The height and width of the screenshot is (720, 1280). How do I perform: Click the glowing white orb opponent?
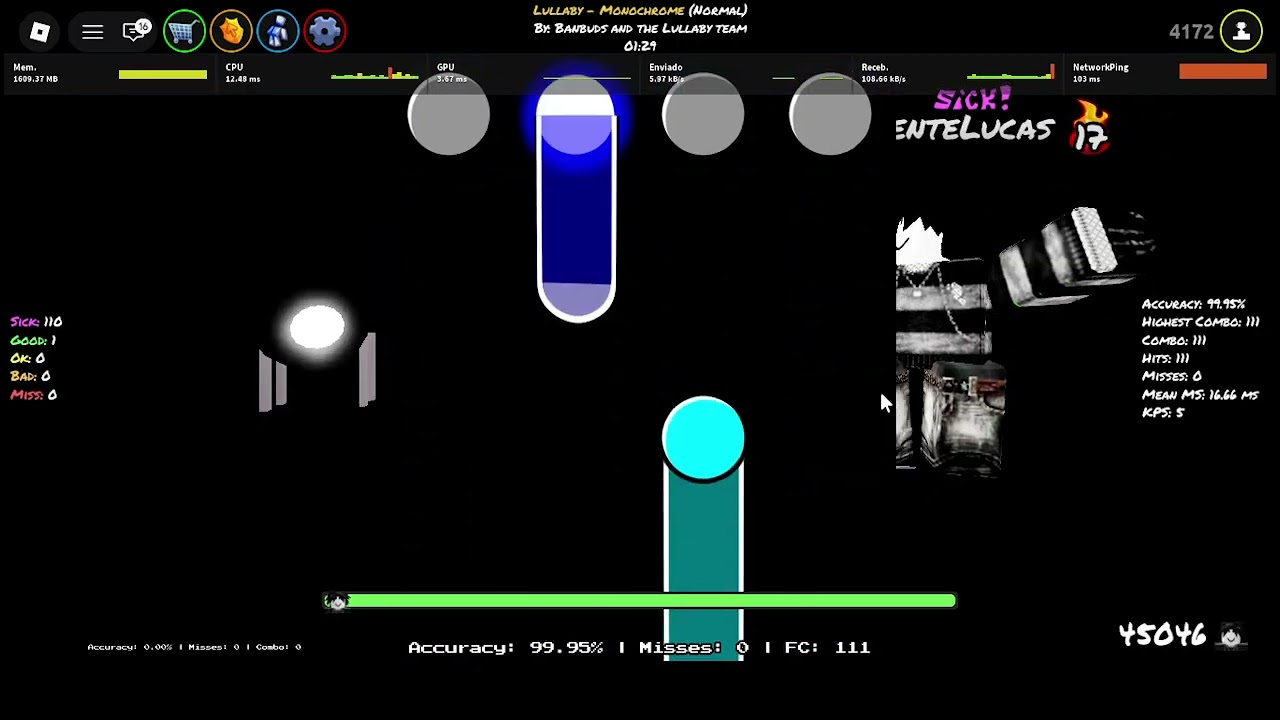pos(317,327)
